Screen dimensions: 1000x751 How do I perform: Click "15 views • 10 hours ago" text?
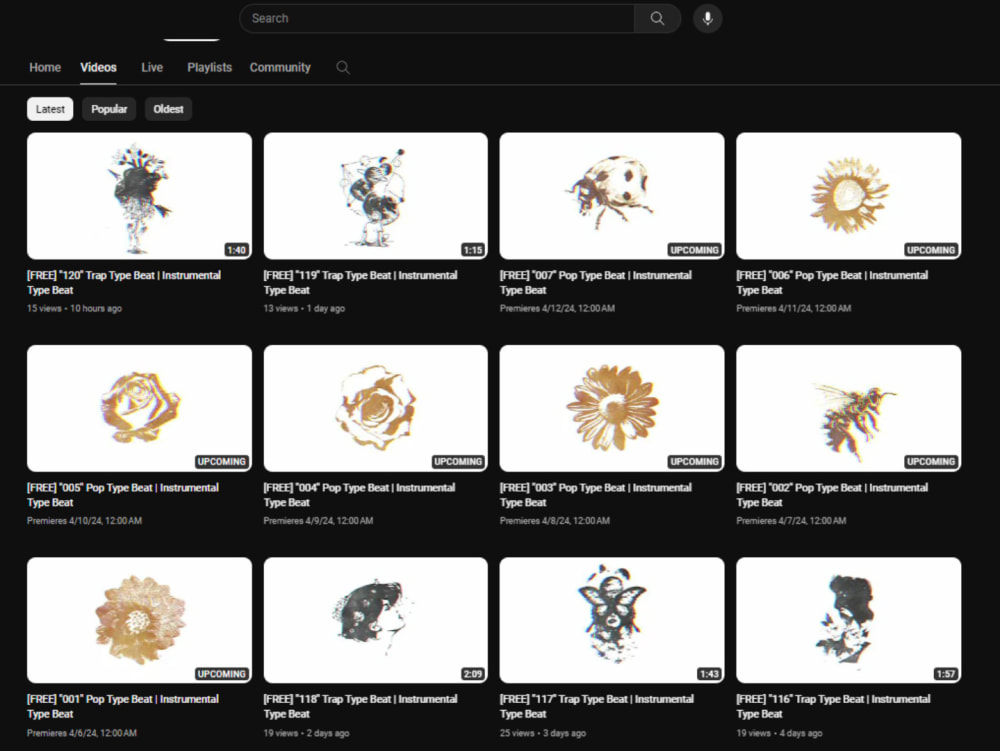point(74,309)
